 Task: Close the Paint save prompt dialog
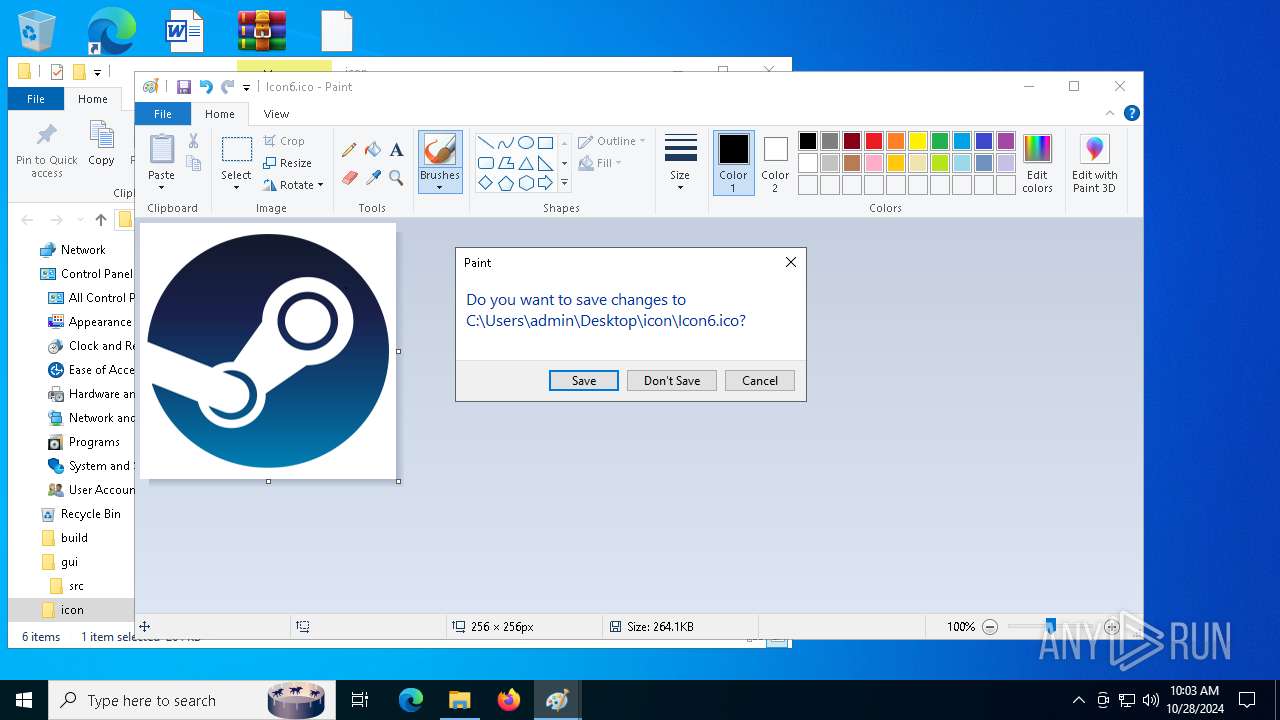pyautogui.click(x=791, y=262)
